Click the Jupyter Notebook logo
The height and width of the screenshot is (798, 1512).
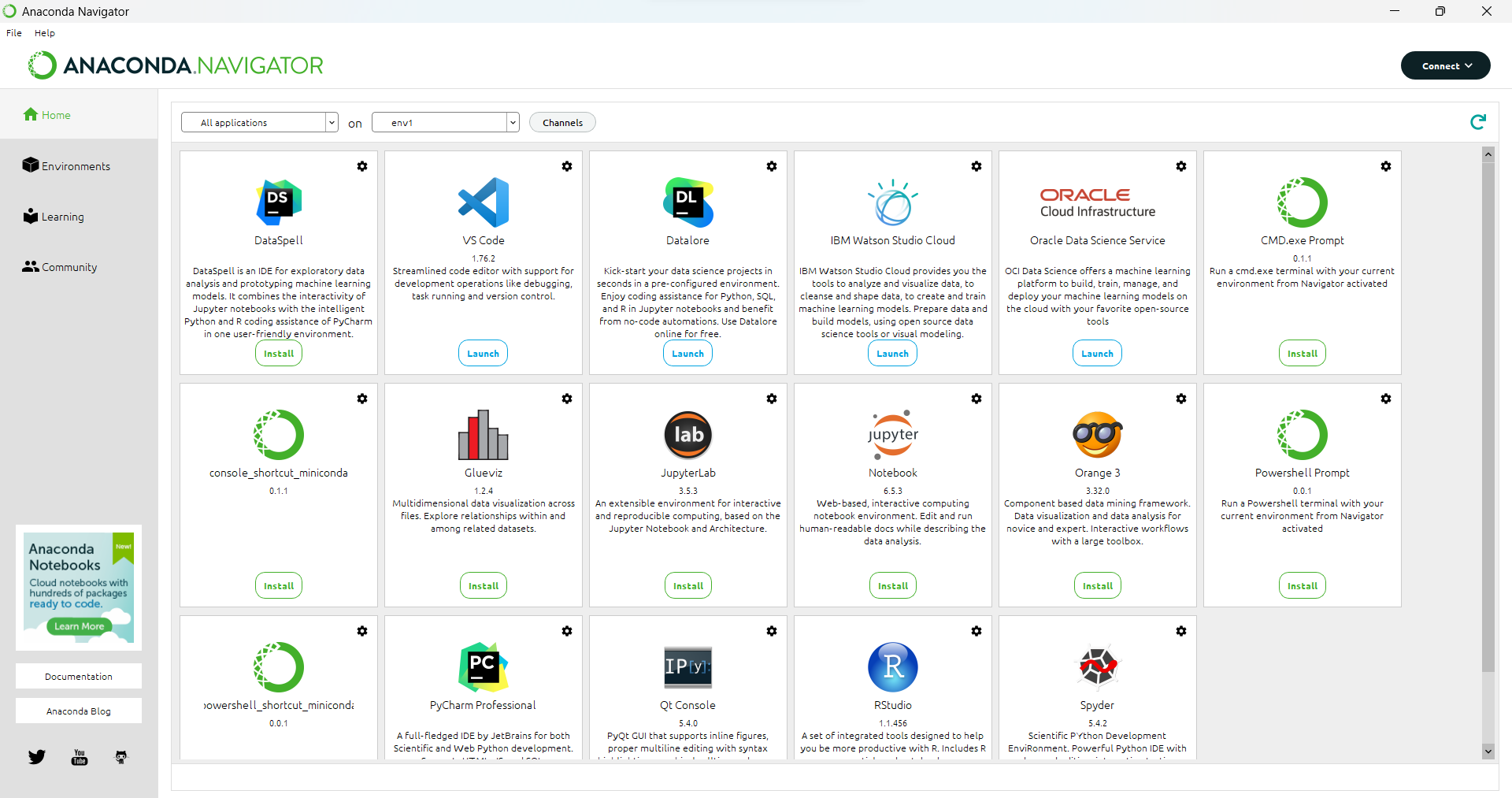tap(893, 435)
